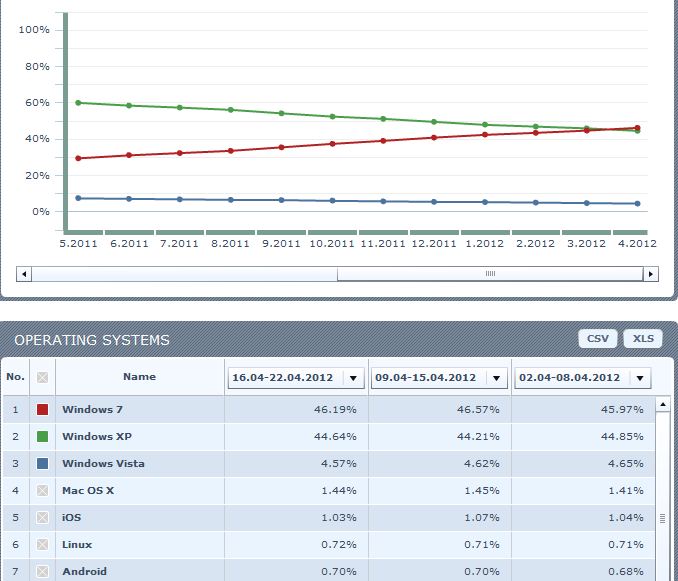Image resolution: width=678 pixels, height=581 pixels.
Task: Click the Name column header
Action: pyautogui.click(x=139, y=377)
